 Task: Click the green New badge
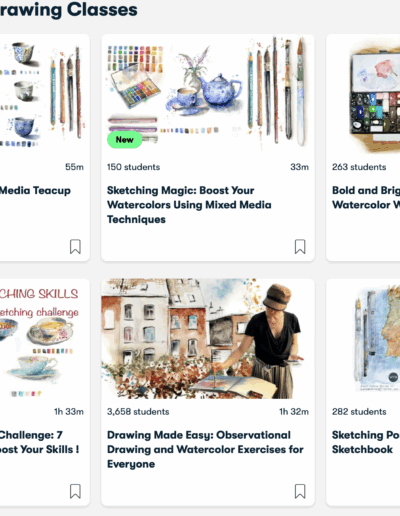124,140
